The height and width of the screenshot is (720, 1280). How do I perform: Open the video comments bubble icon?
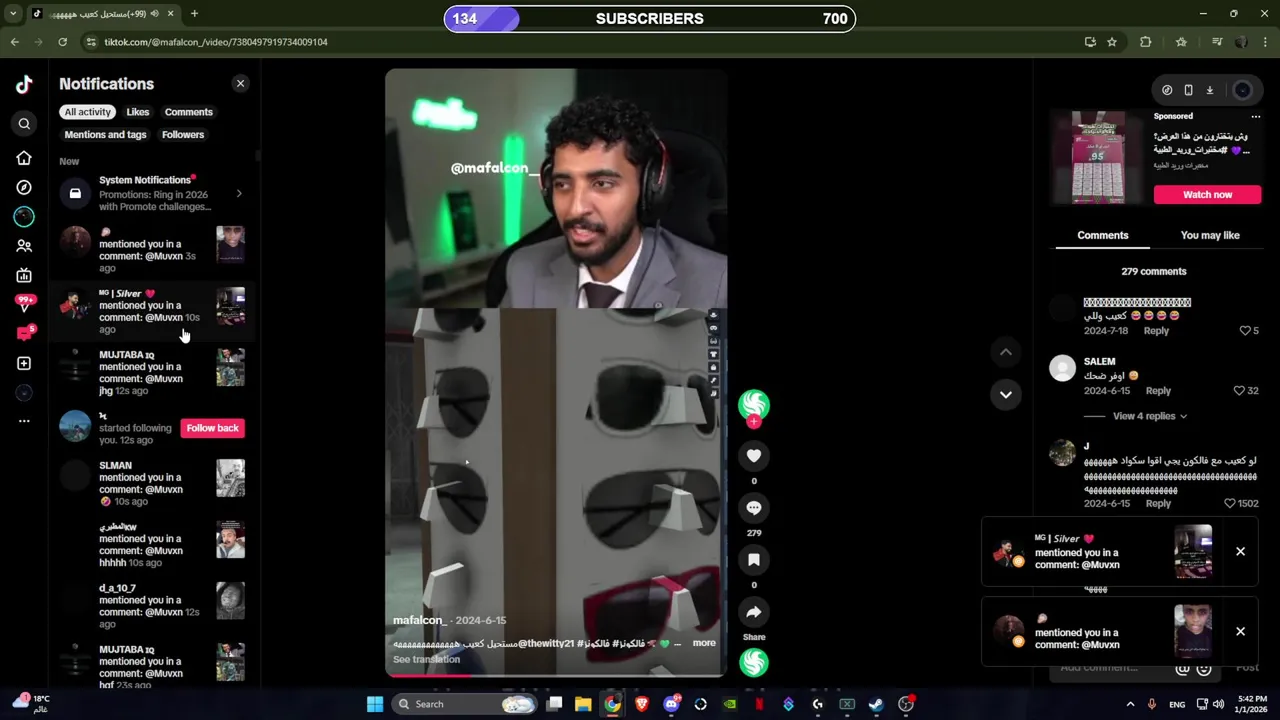click(754, 508)
